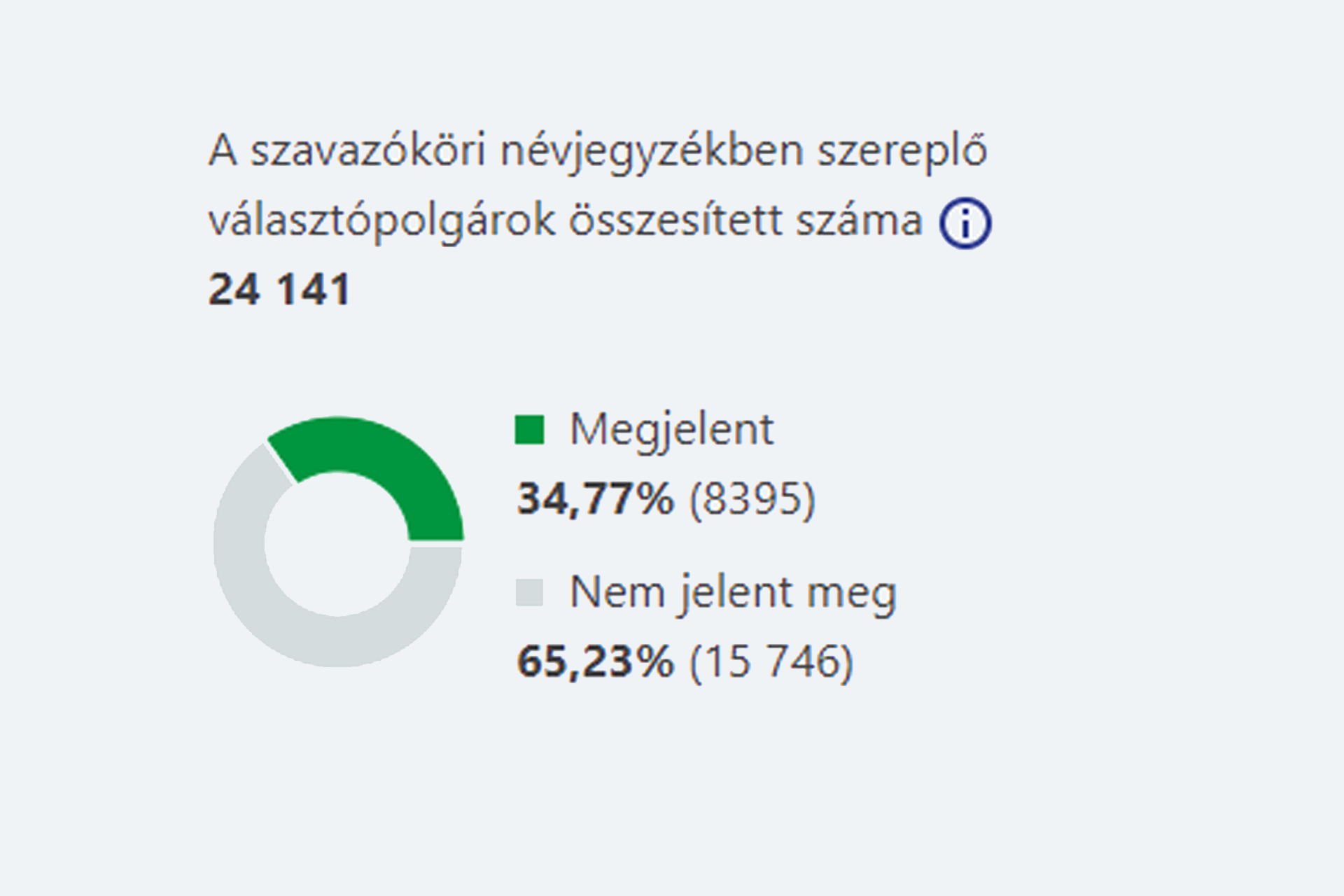
Task: Click the empty center of the donut chart
Action: [x=337, y=543]
